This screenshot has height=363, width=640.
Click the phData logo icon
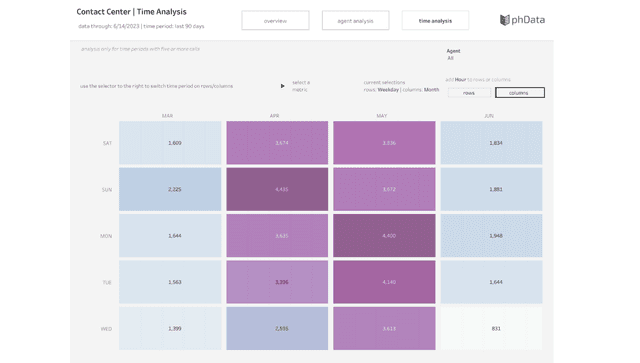(504, 20)
